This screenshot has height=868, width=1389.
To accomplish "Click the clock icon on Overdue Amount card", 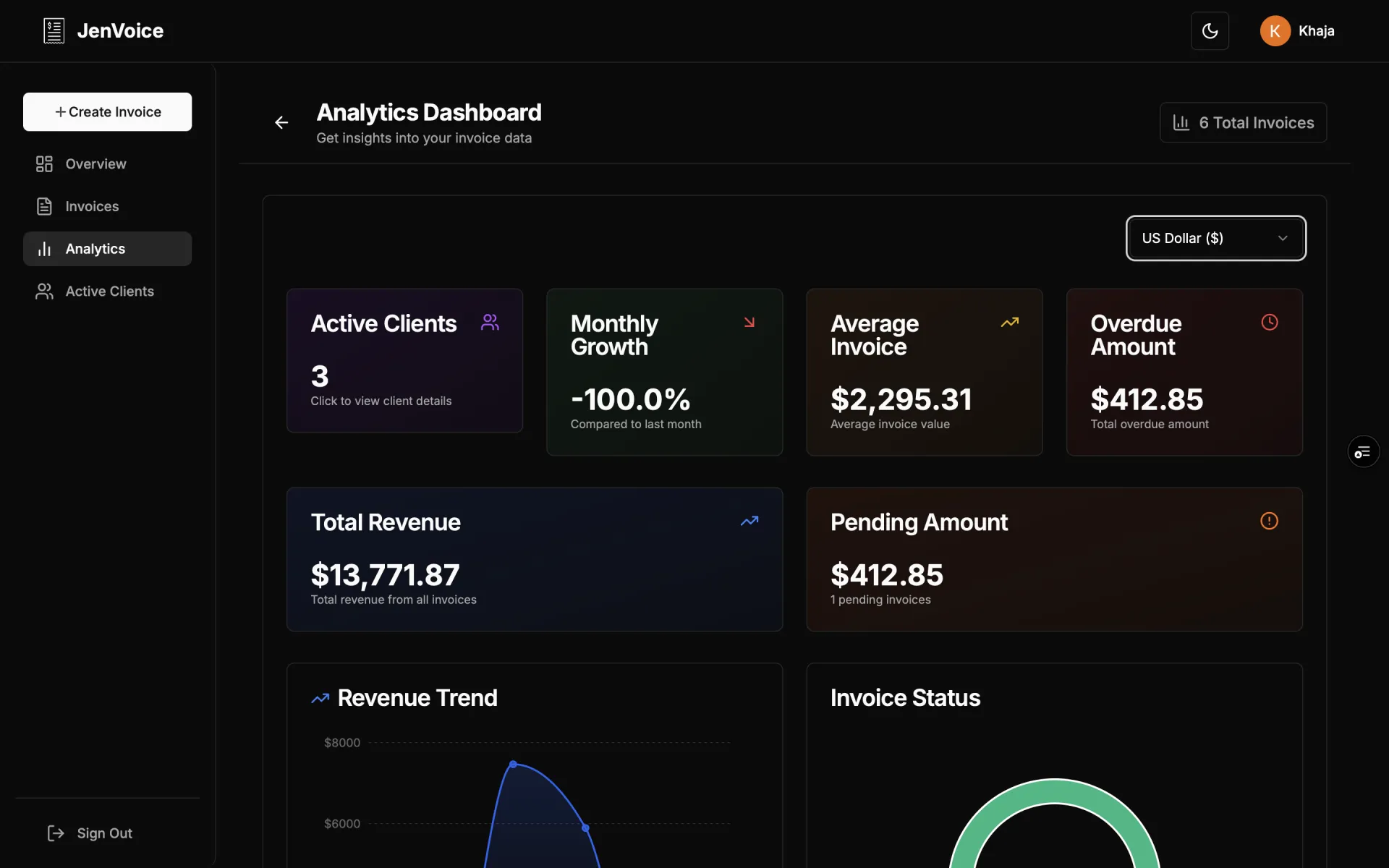I will 1269,323.
